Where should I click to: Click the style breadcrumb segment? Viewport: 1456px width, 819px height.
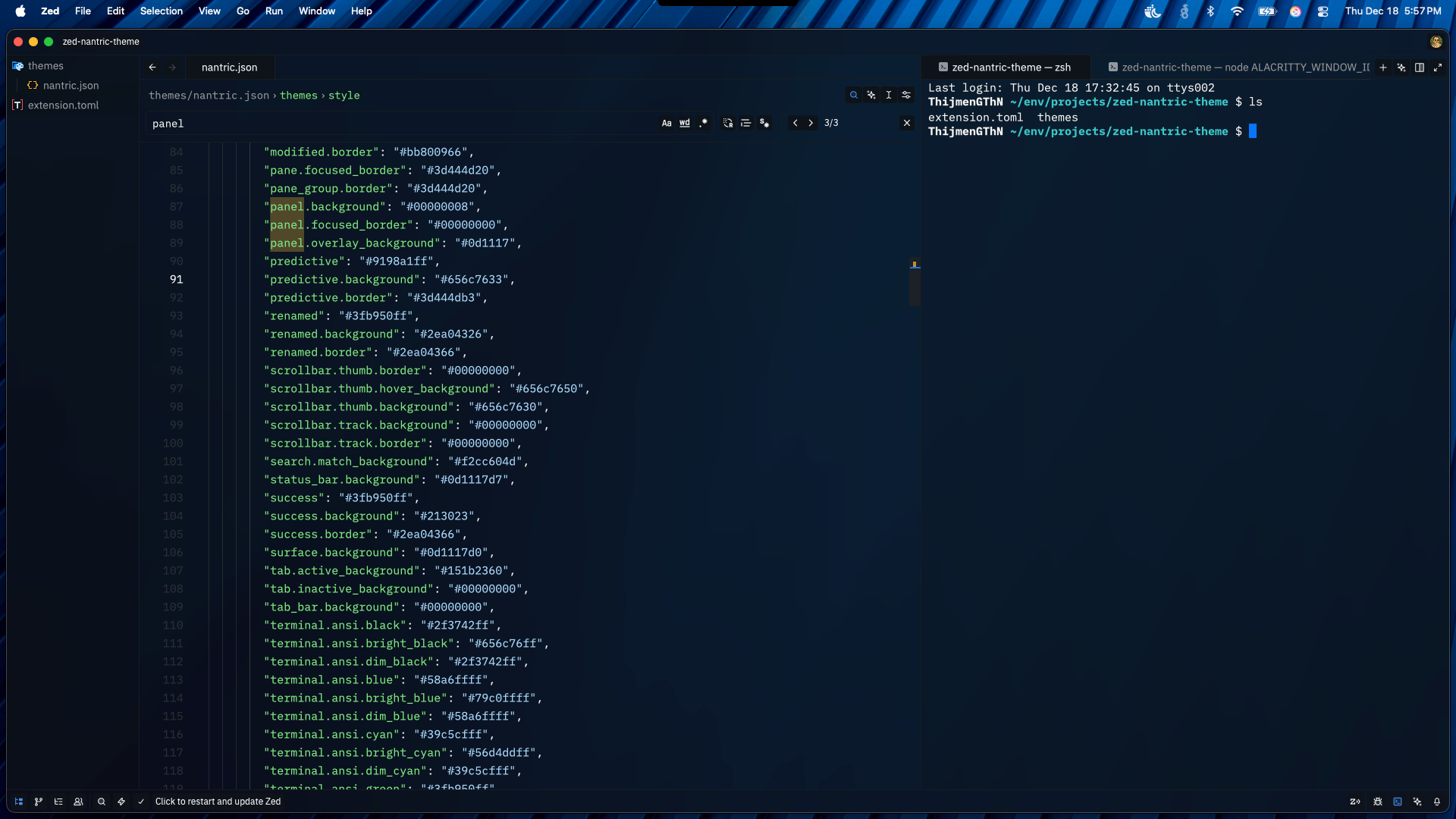(x=344, y=96)
